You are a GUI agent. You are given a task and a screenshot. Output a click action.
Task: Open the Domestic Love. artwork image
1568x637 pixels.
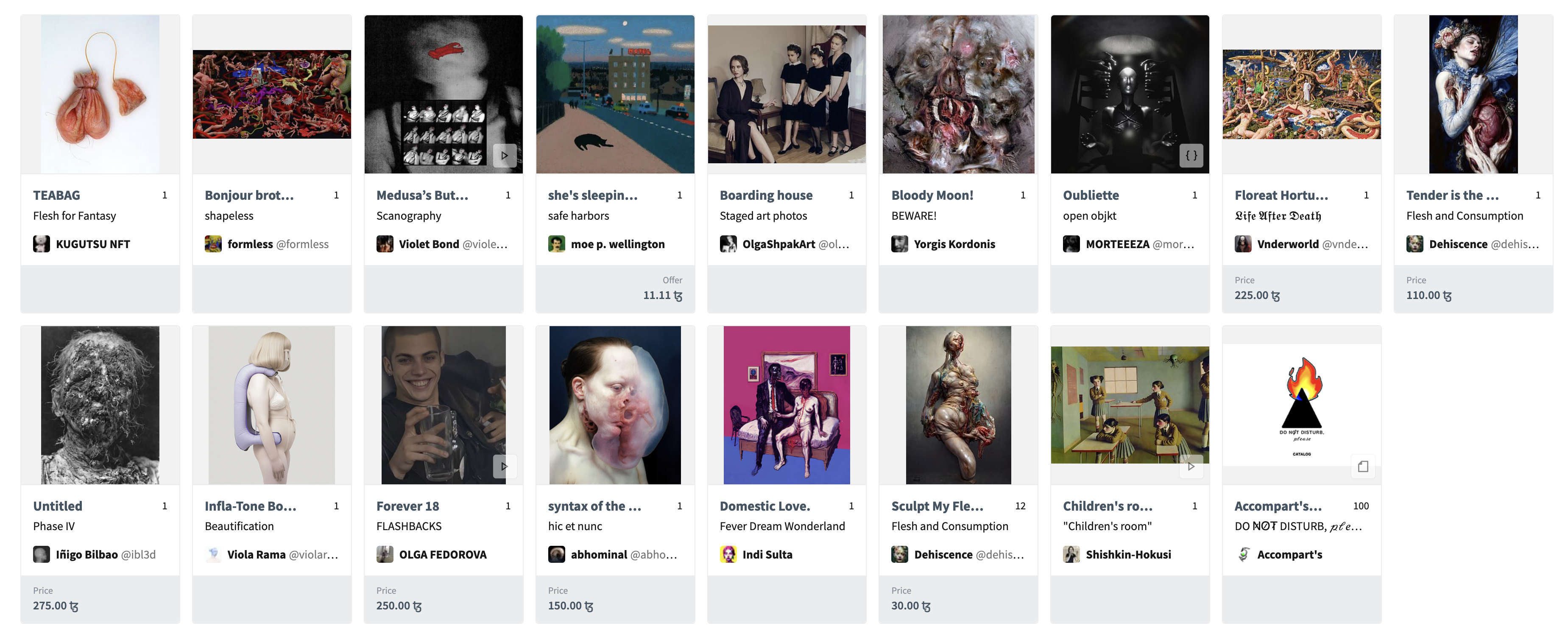pos(787,405)
